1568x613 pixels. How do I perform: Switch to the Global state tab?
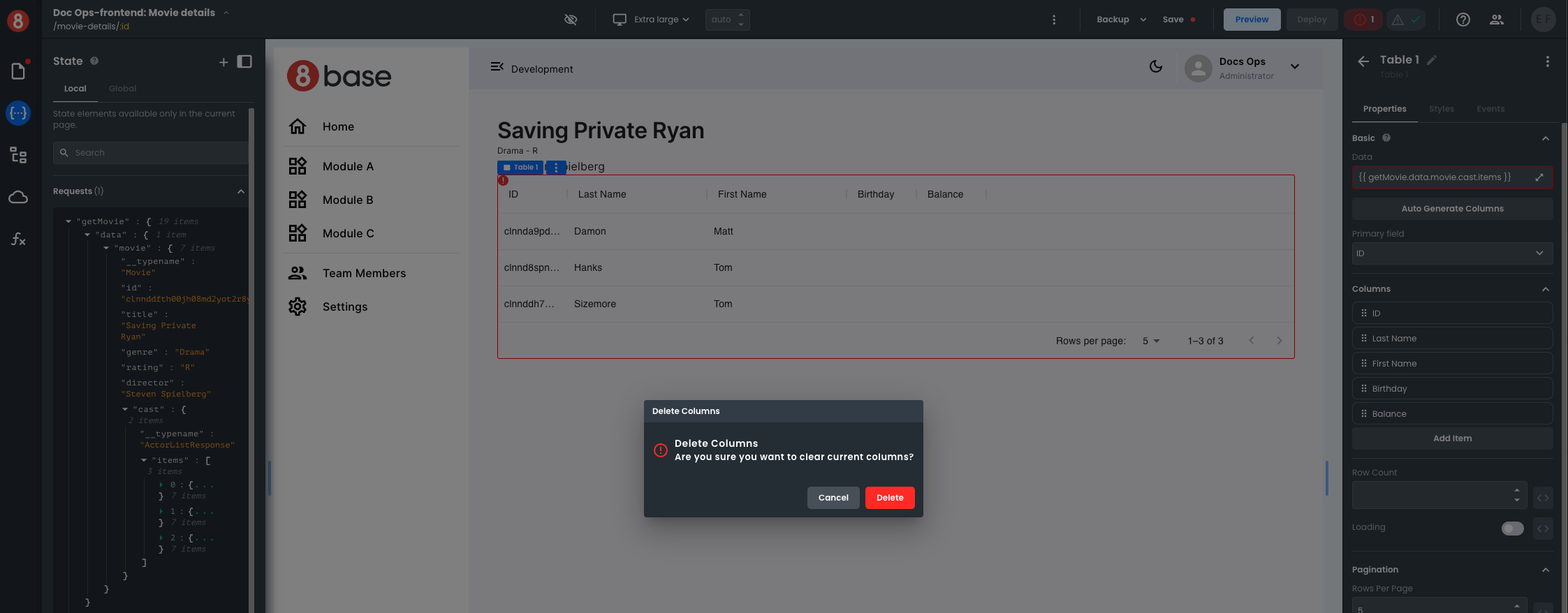coord(122,89)
